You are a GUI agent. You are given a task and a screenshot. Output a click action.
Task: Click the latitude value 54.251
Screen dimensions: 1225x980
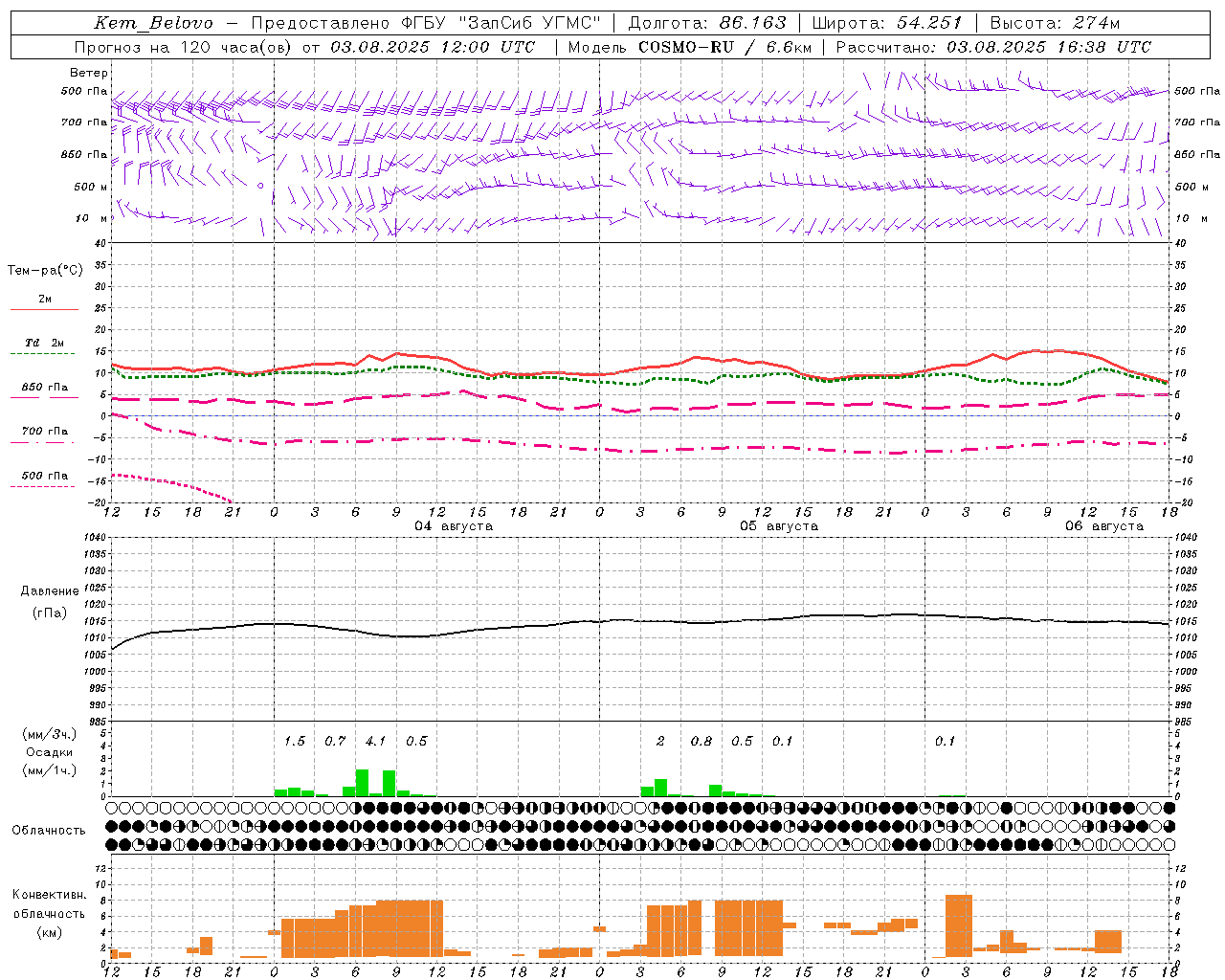[x=928, y=23]
